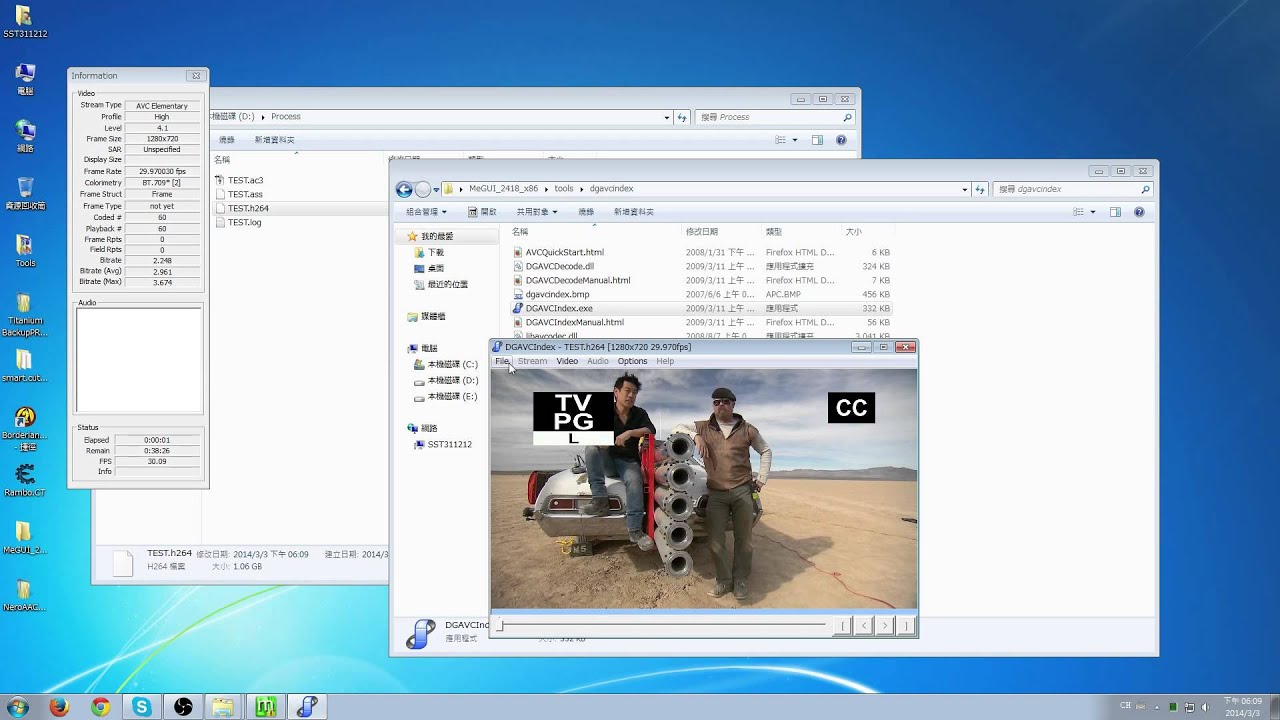Viewport: 1280px width, 720px height.
Task: Sort by the 名稱 column in dgavcindex window
Action: click(x=520, y=231)
